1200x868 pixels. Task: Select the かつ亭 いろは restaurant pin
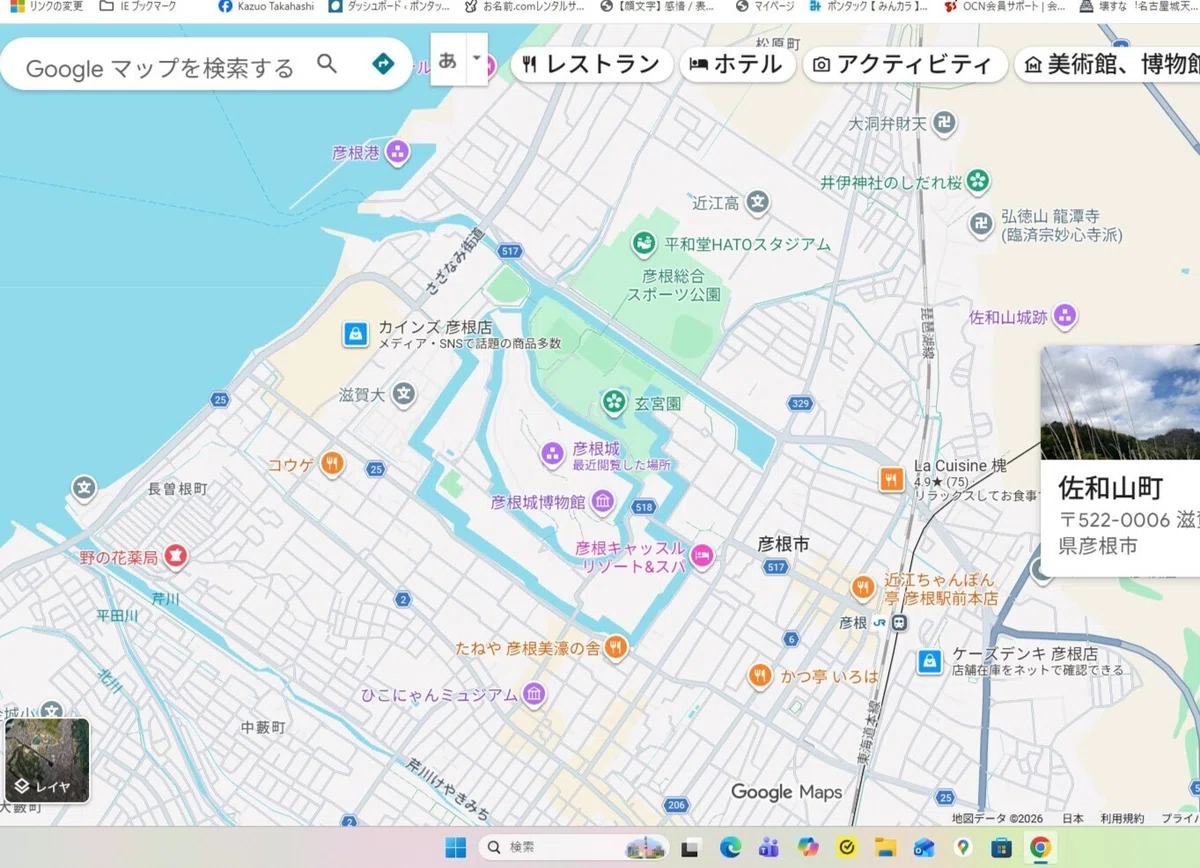(x=760, y=676)
